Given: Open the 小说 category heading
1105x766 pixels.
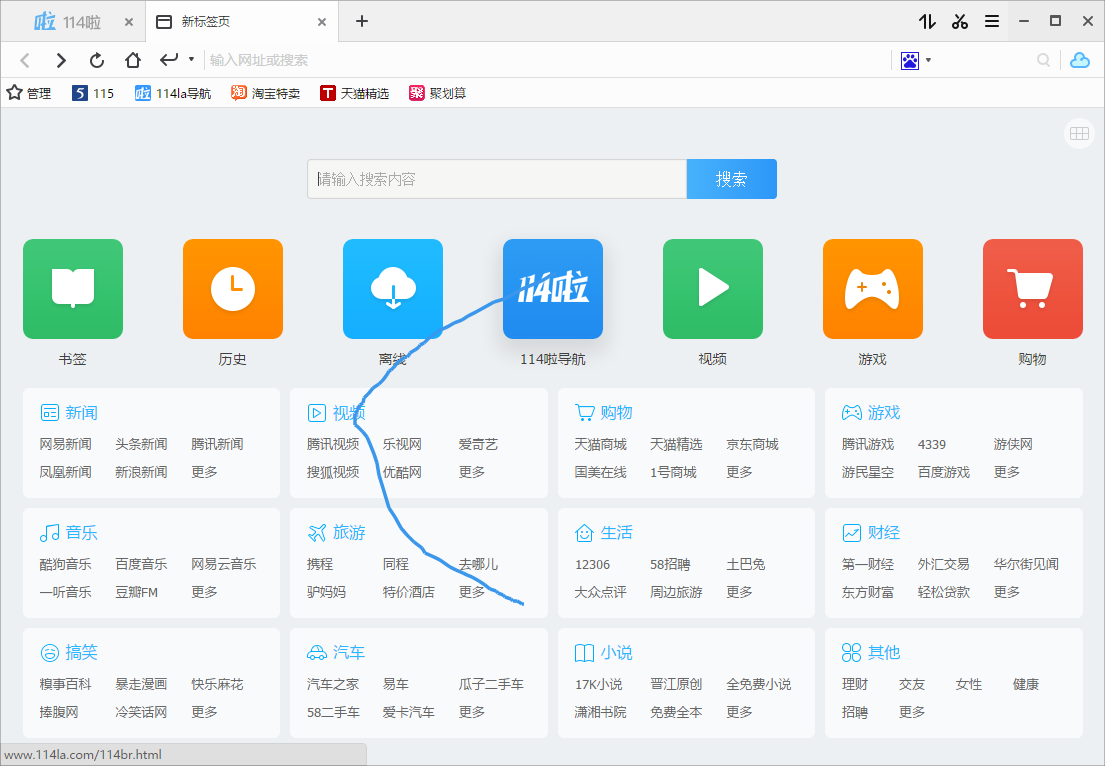Looking at the screenshot, I should (x=604, y=652).
